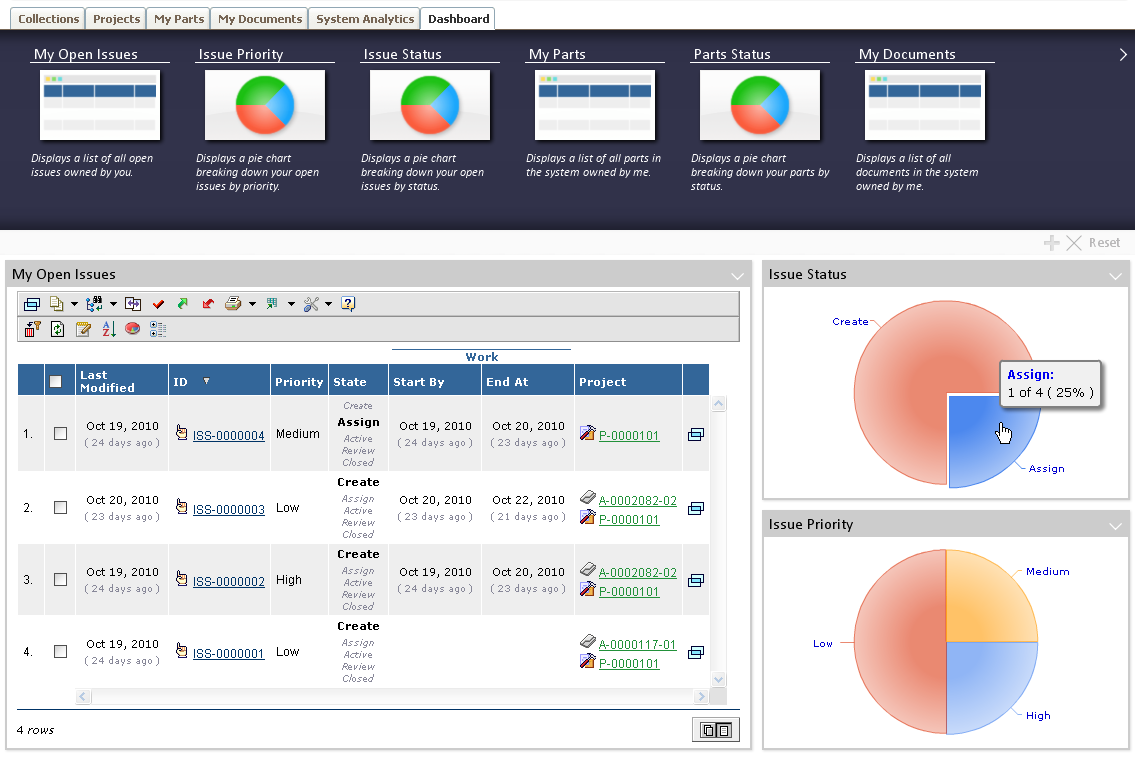Check the select-all checkbox in table header
The width and height of the screenshot is (1135, 769).
(x=56, y=381)
